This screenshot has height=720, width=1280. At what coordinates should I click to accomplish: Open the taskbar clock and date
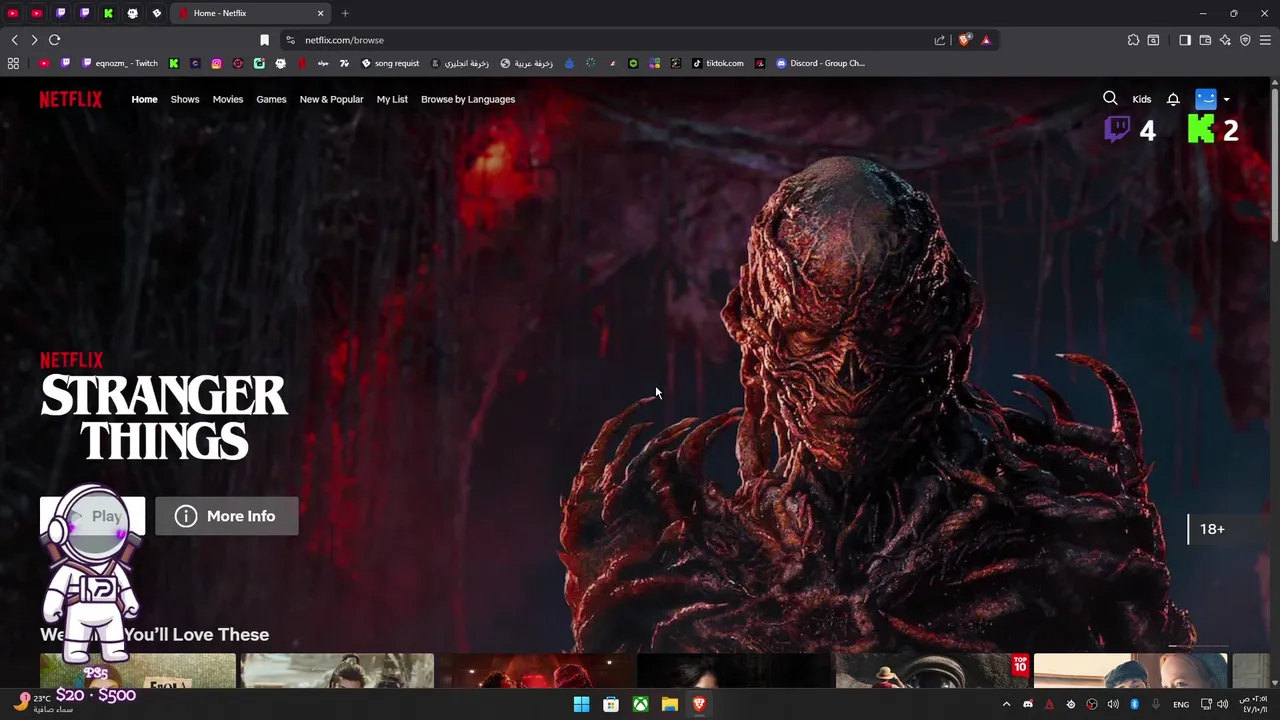coord(1254,704)
